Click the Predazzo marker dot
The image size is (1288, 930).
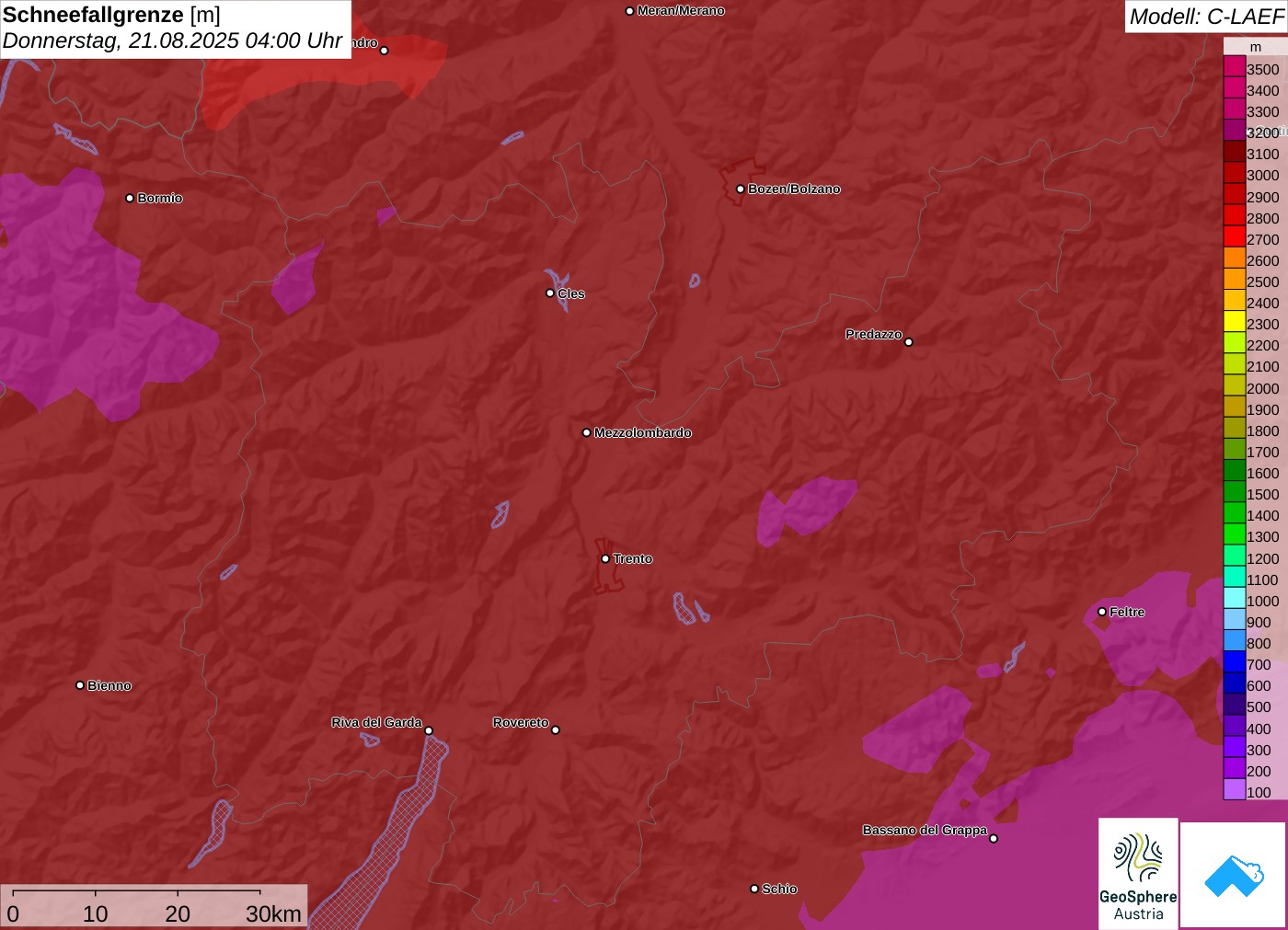[909, 341]
